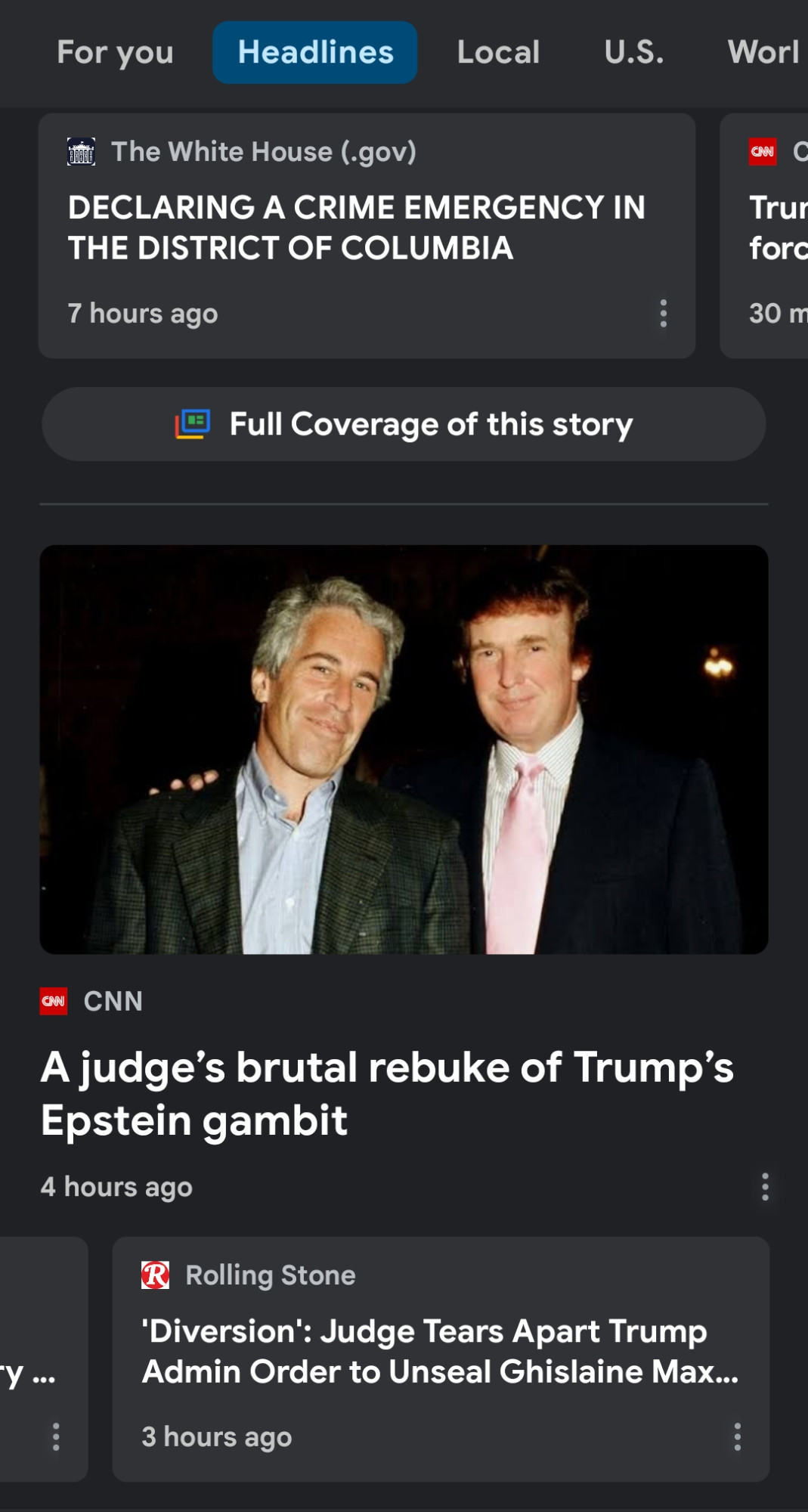
Task: Click the CNN logo below the photo
Action: point(54,1001)
